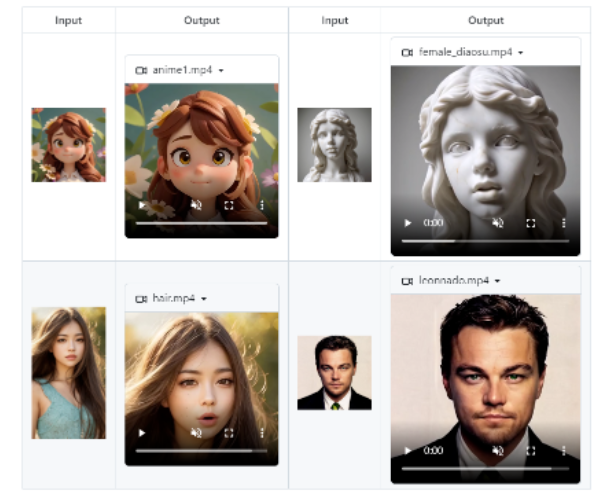Viewport: 604px width, 492px height.
Task: Enter fullscreen on hair.mp4 video
Action: (229, 433)
